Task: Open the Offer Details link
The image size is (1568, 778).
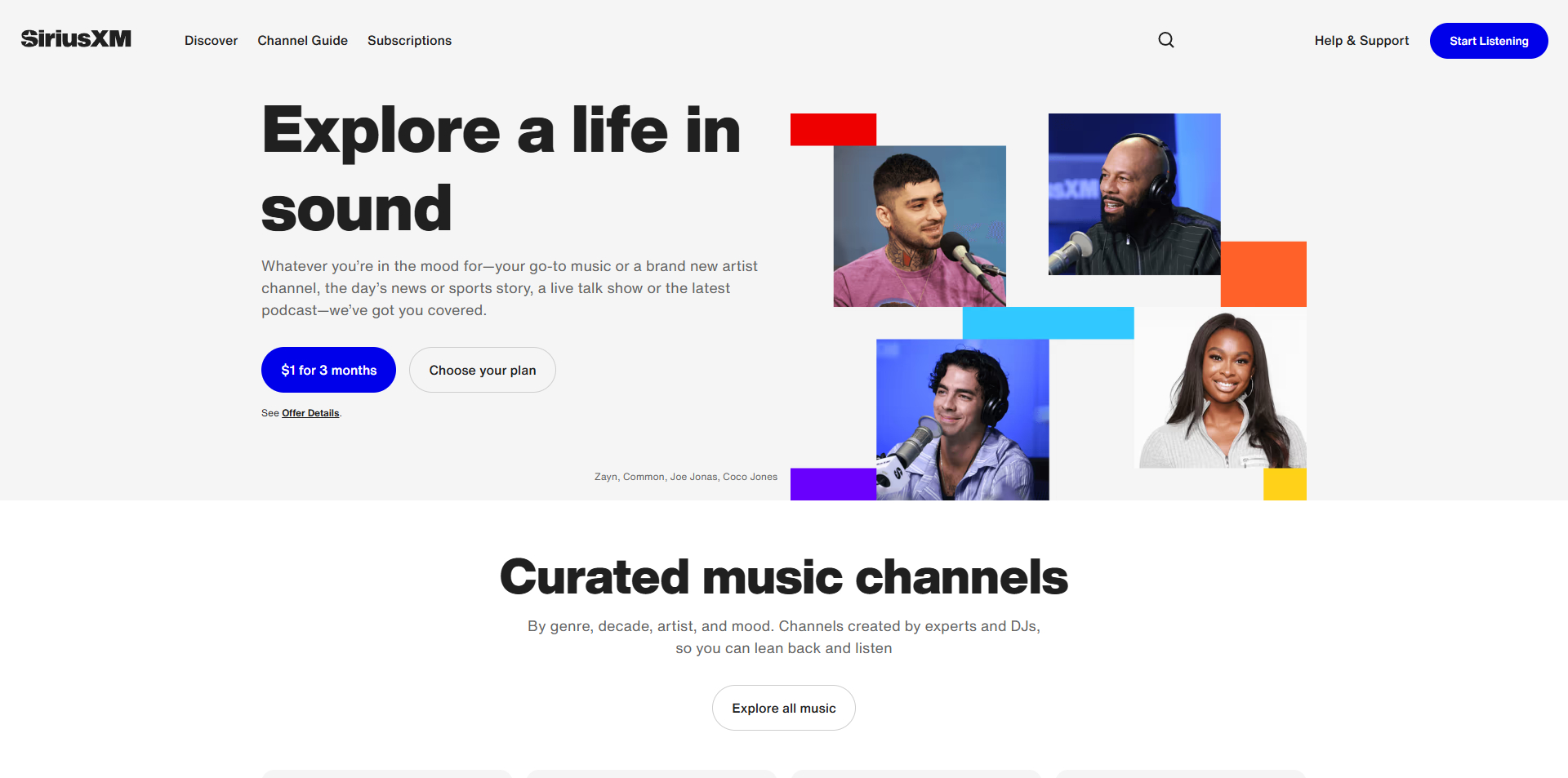Action: click(310, 413)
